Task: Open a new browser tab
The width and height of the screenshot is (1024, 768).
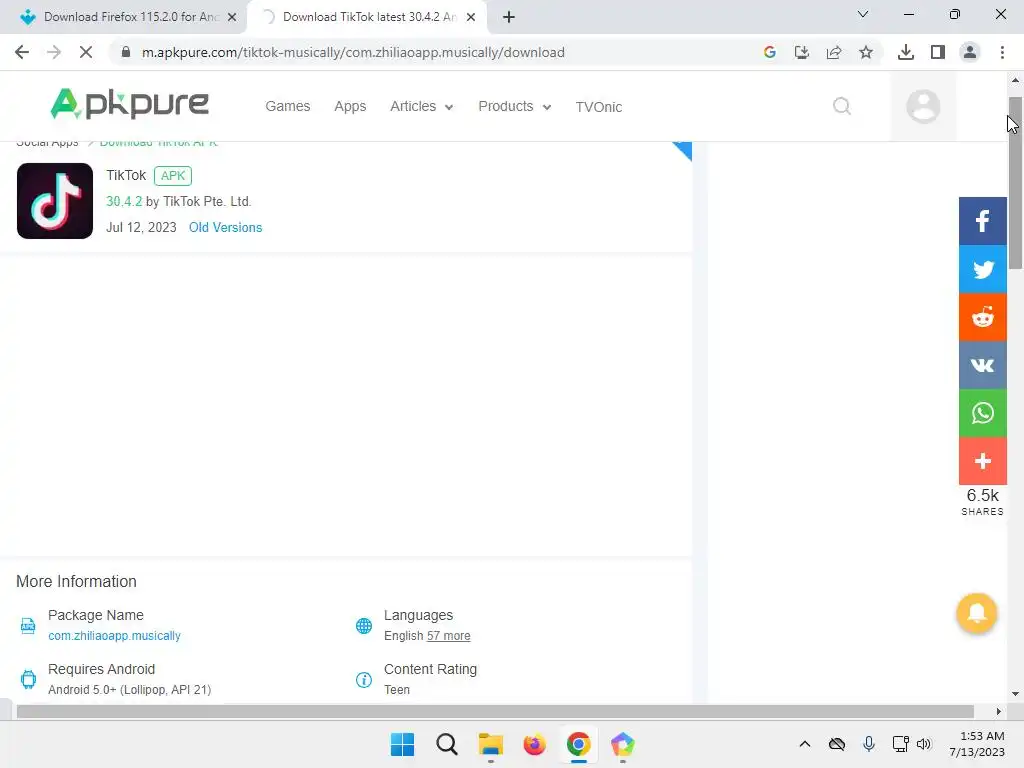Action: tap(509, 17)
